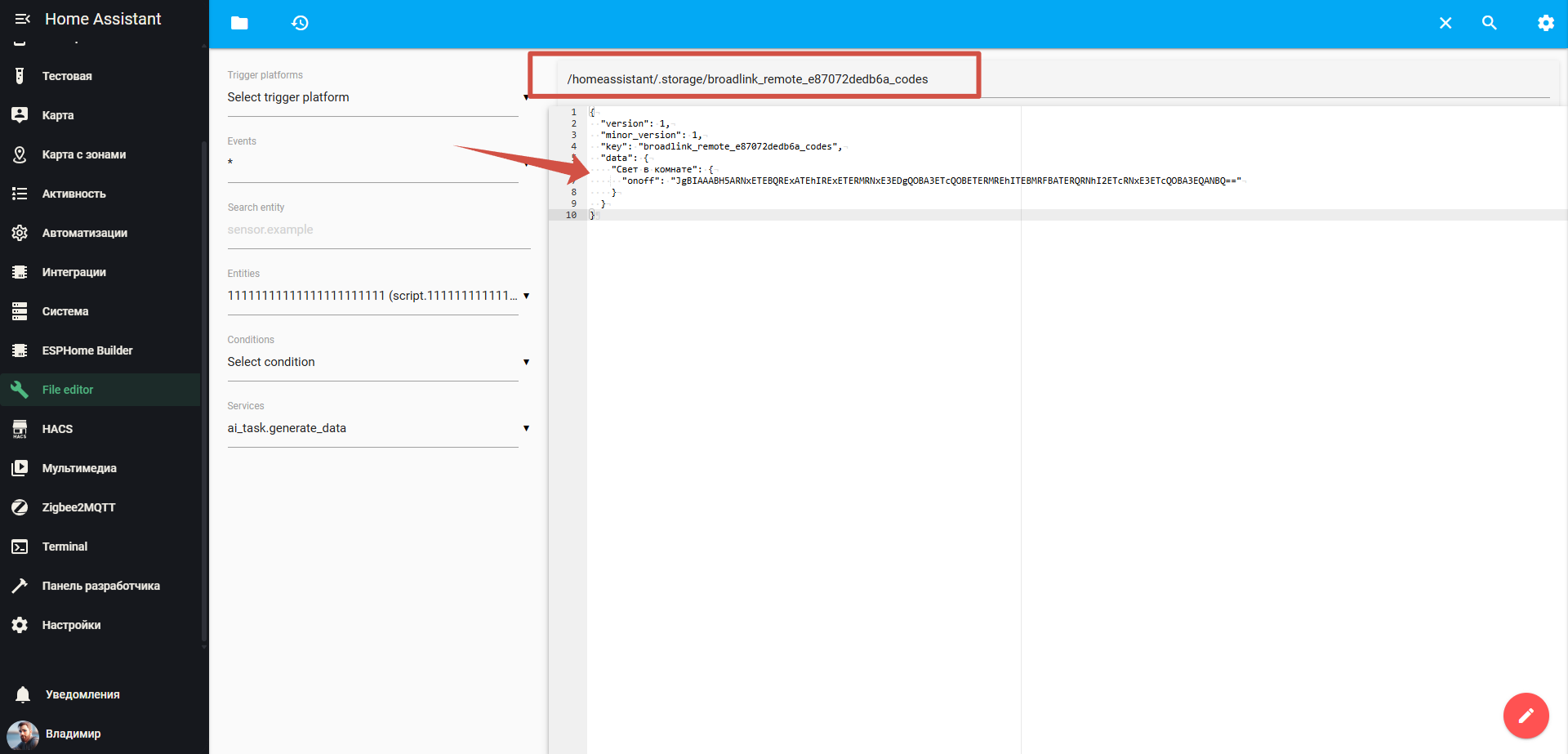Open editor settings gear icon
1568x754 pixels.
pyautogui.click(x=1545, y=23)
